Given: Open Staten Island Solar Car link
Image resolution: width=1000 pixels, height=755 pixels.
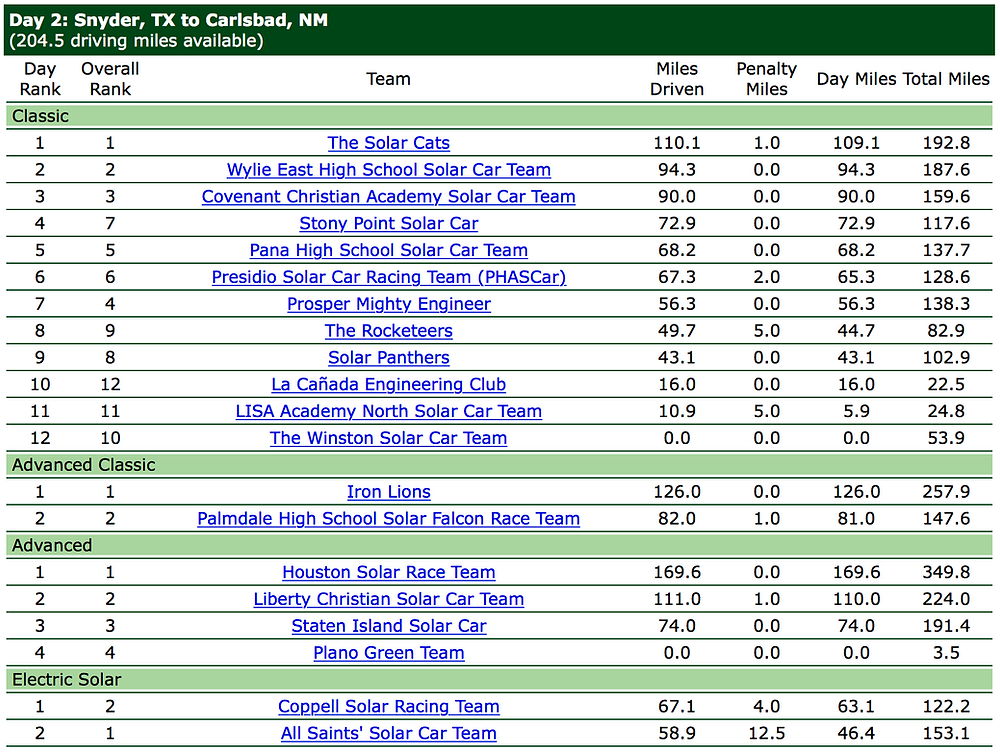Looking at the screenshot, I should coord(388,626).
